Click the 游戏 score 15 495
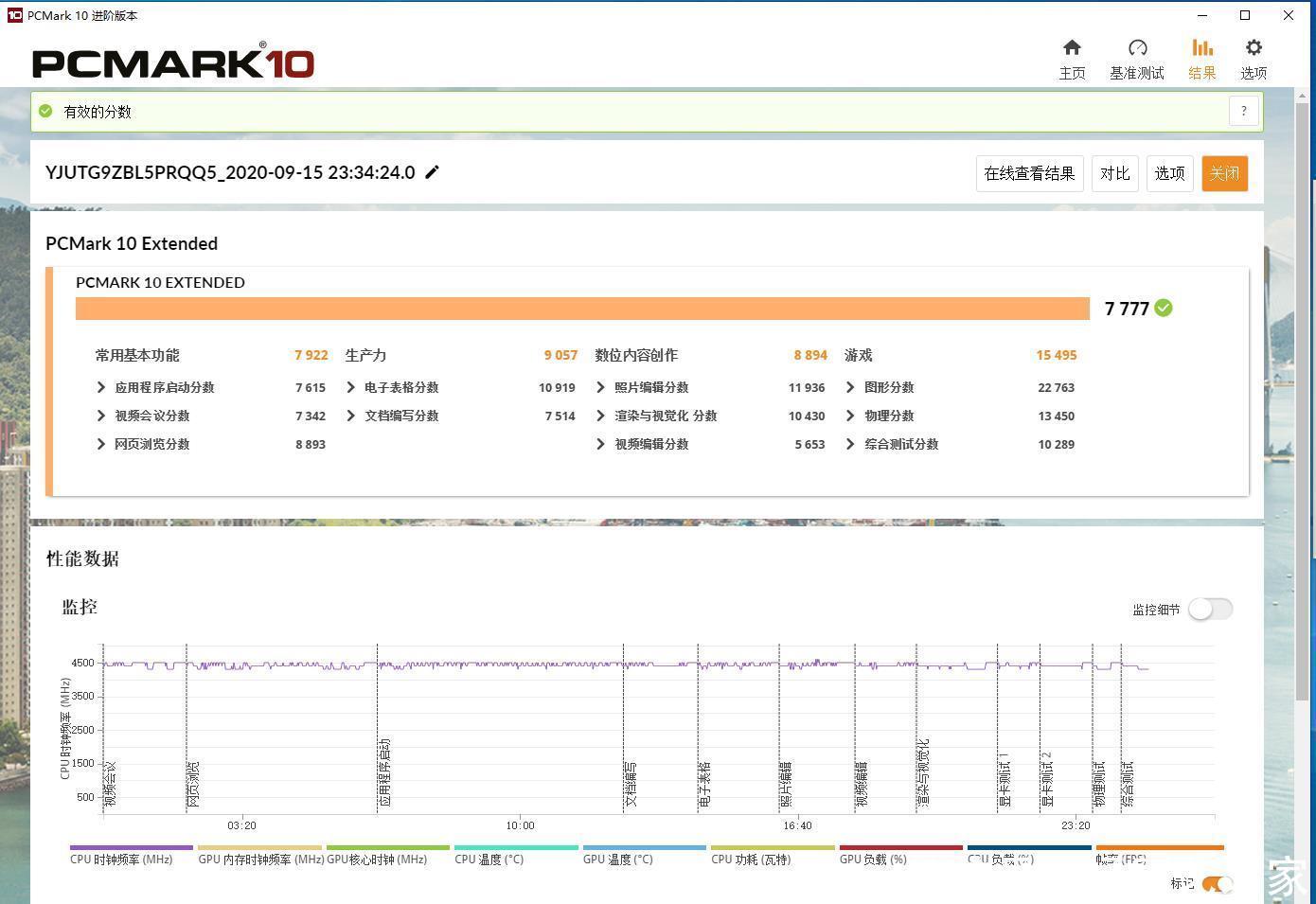This screenshot has height=904, width=1316. [x=1057, y=355]
